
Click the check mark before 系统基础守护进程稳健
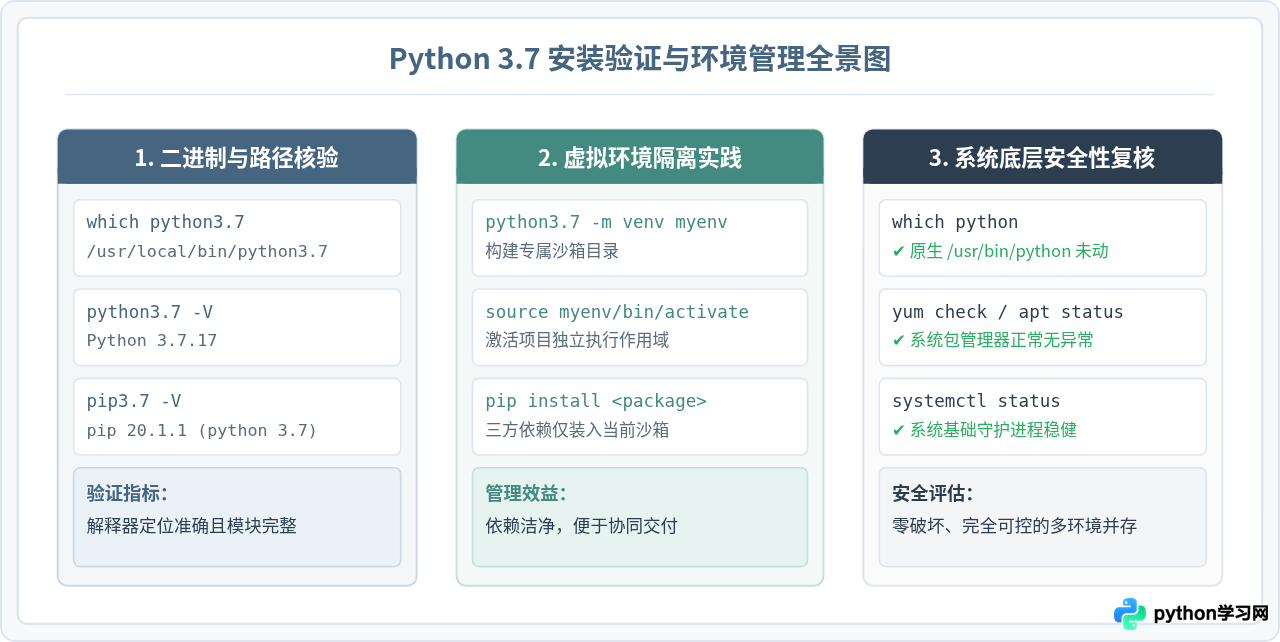coord(898,430)
